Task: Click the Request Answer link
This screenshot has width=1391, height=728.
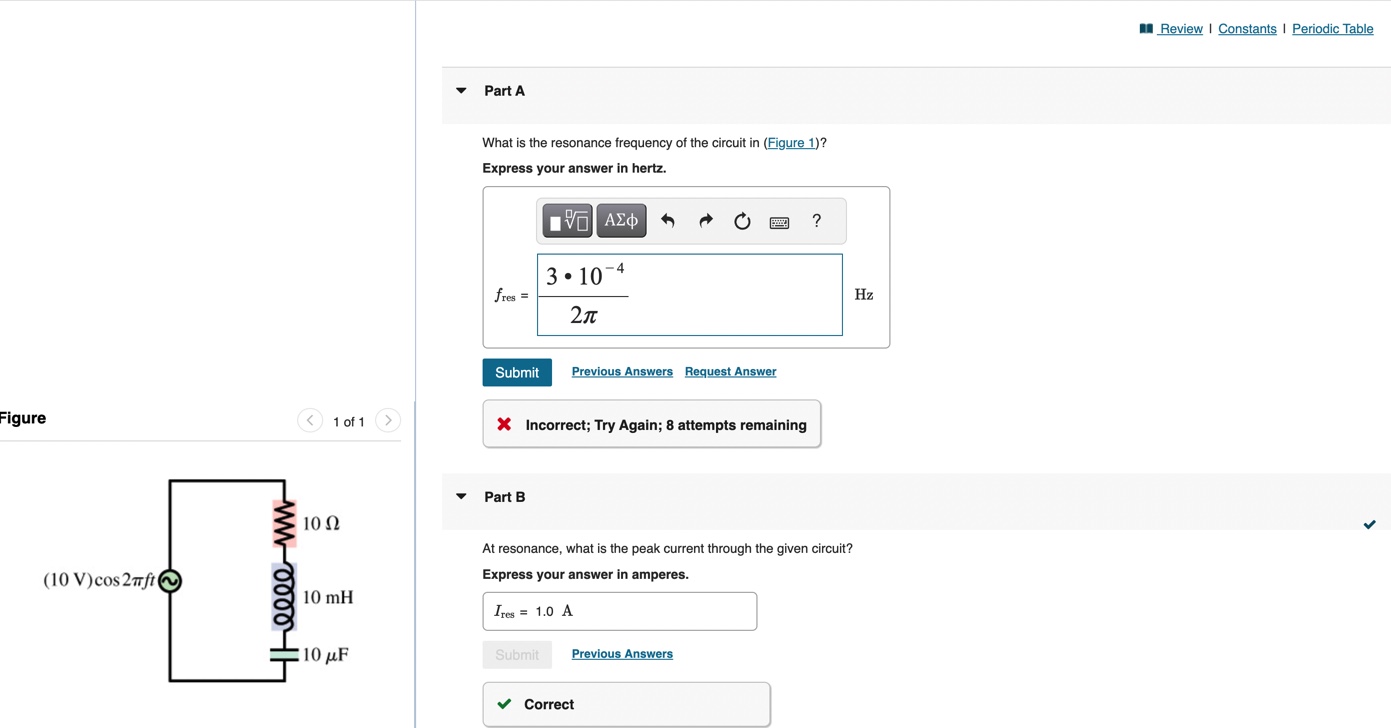Action: pos(730,372)
